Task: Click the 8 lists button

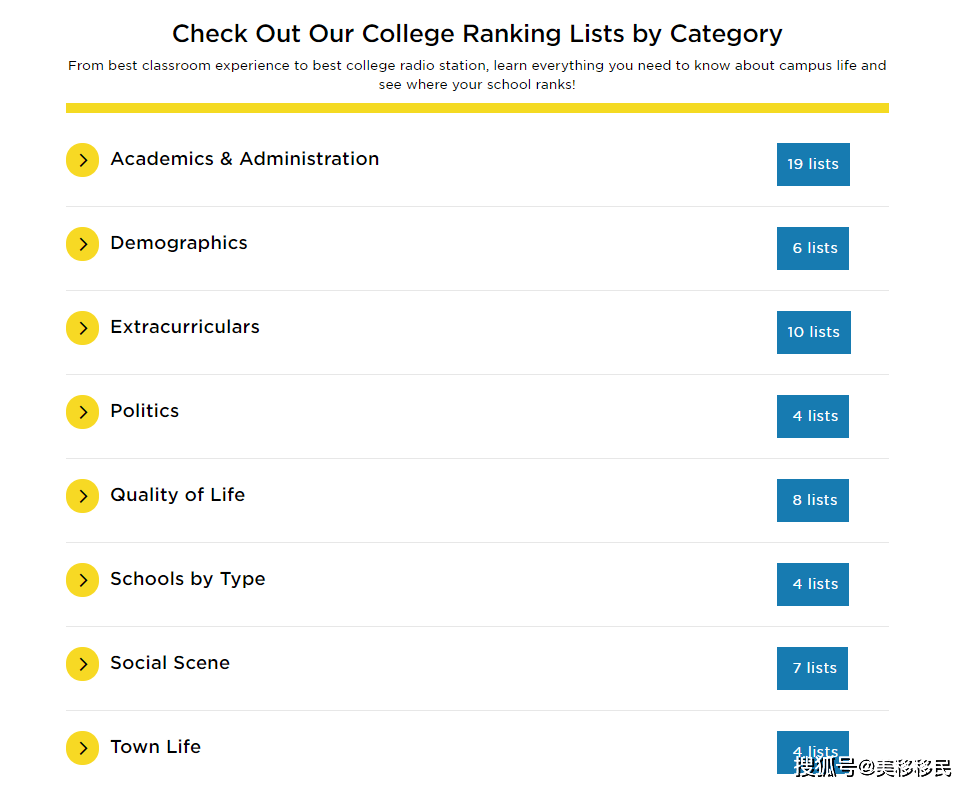Action: click(x=812, y=500)
